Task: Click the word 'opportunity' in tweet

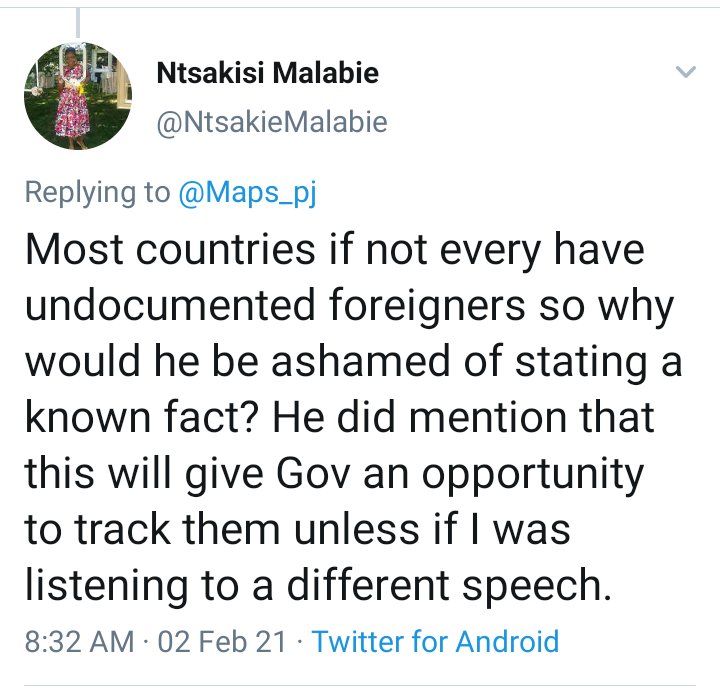Action: tap(533, 475)
